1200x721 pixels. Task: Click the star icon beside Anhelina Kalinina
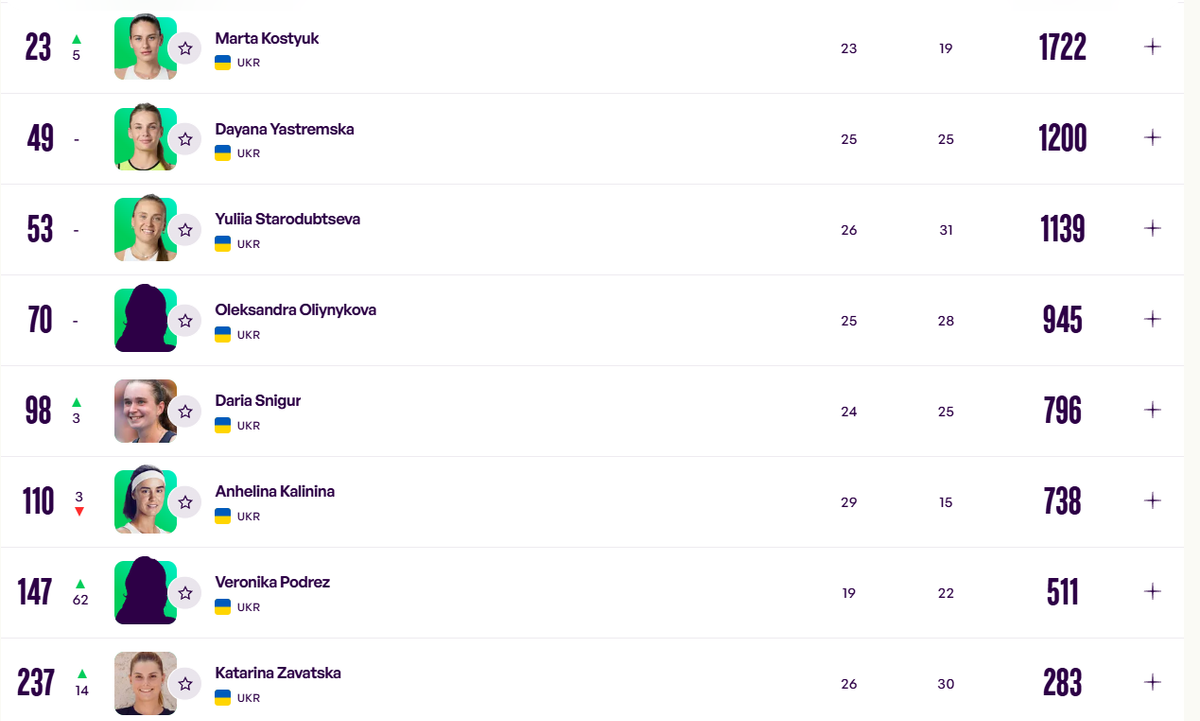185,502
